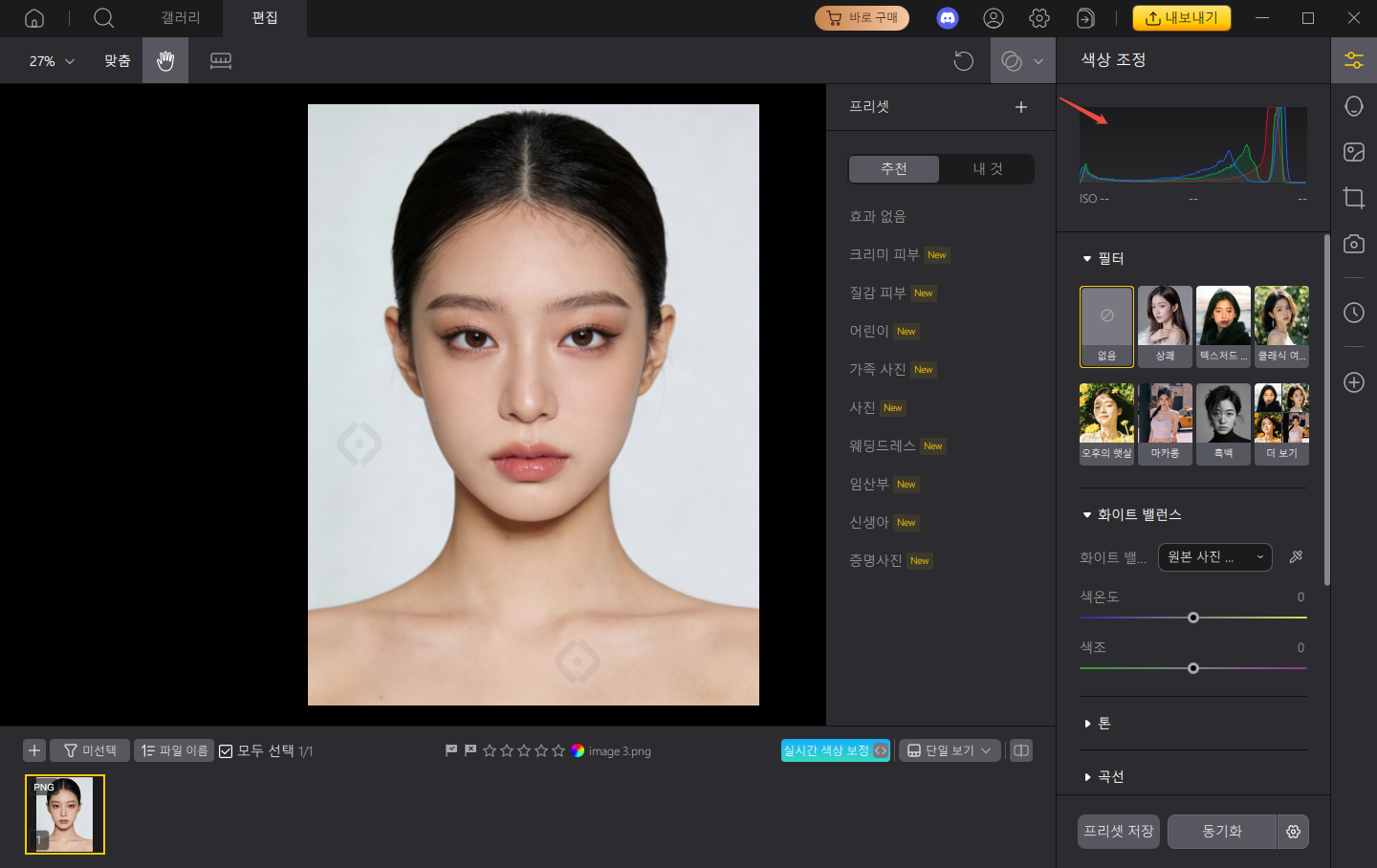1377x868 pixels.
Task: Click the 내보내기 export button
Action: [1181, 18]
